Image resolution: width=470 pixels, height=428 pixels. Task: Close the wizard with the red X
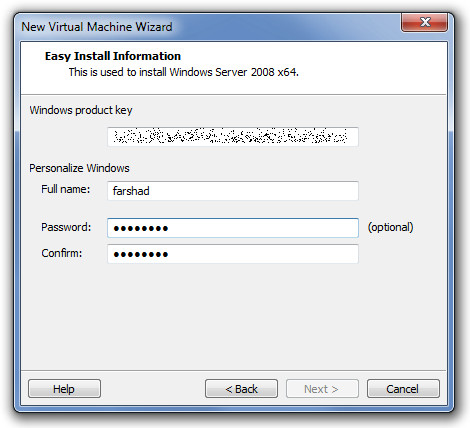[x=424, y=23]
